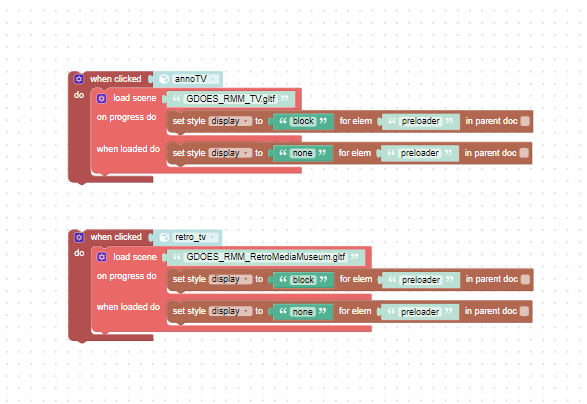Edit the 'block' value in annoTV handler
The image size is (587, 404).
[x=303, y=121]
